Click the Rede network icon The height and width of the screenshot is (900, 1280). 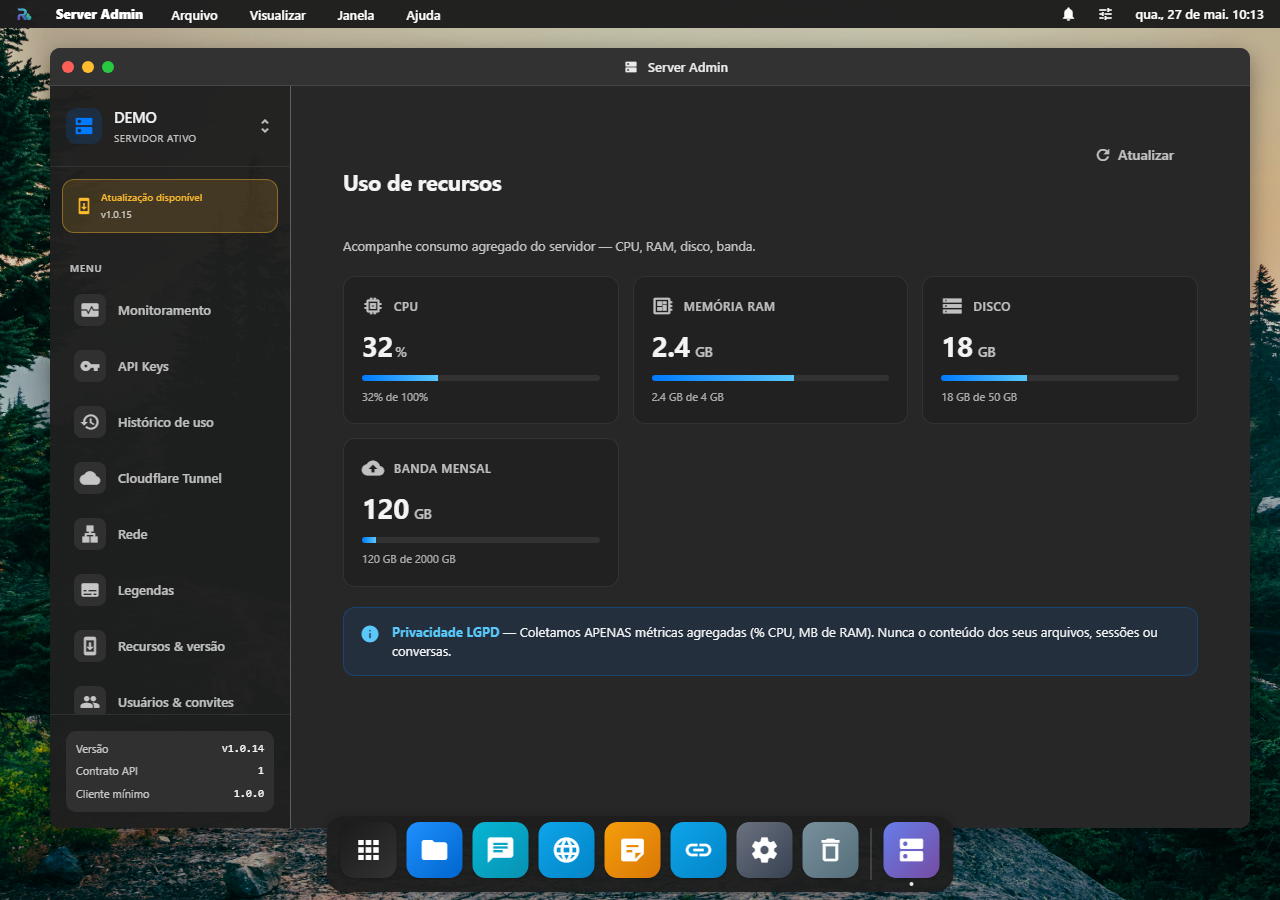point(90,534)
